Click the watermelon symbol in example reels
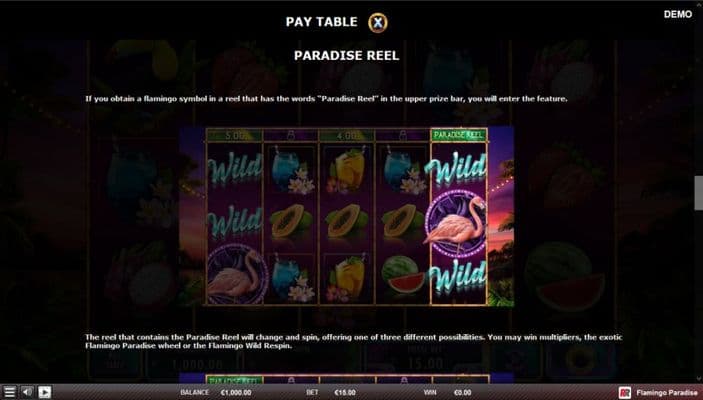The image size is (703, 400). [x=403, y=274]
